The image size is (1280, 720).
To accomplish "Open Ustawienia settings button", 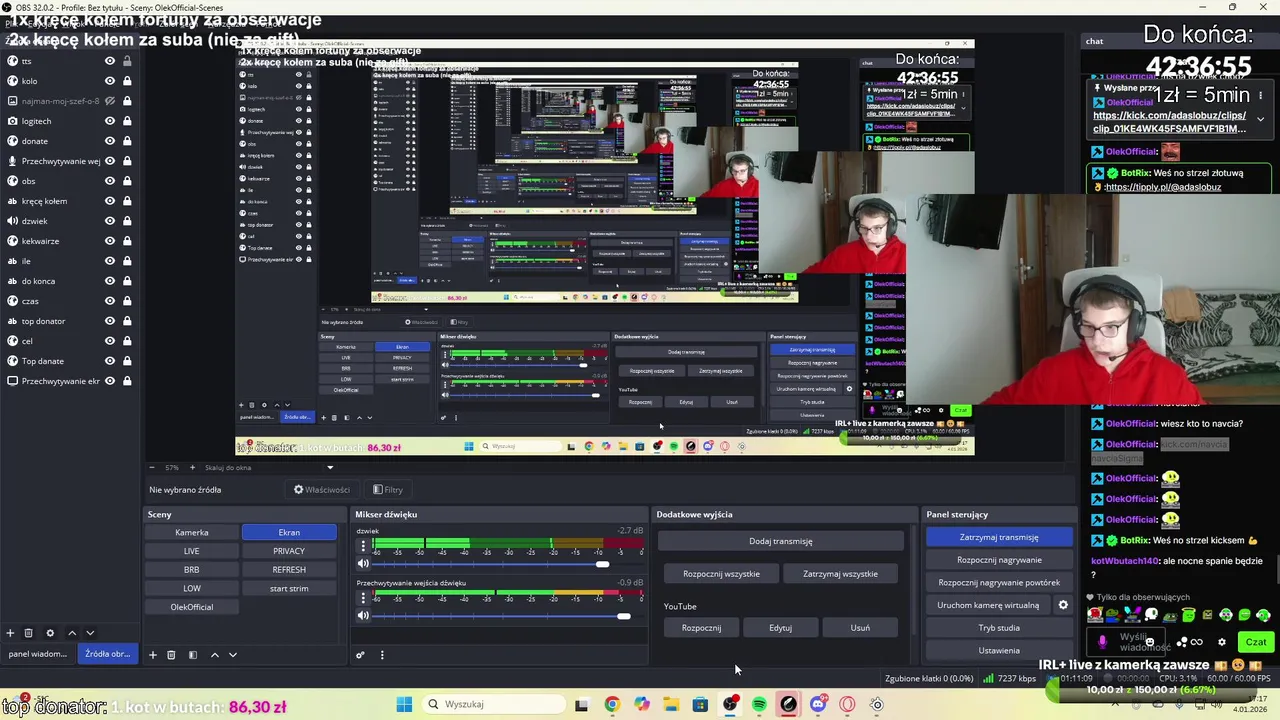I will [x=999, y=650].
